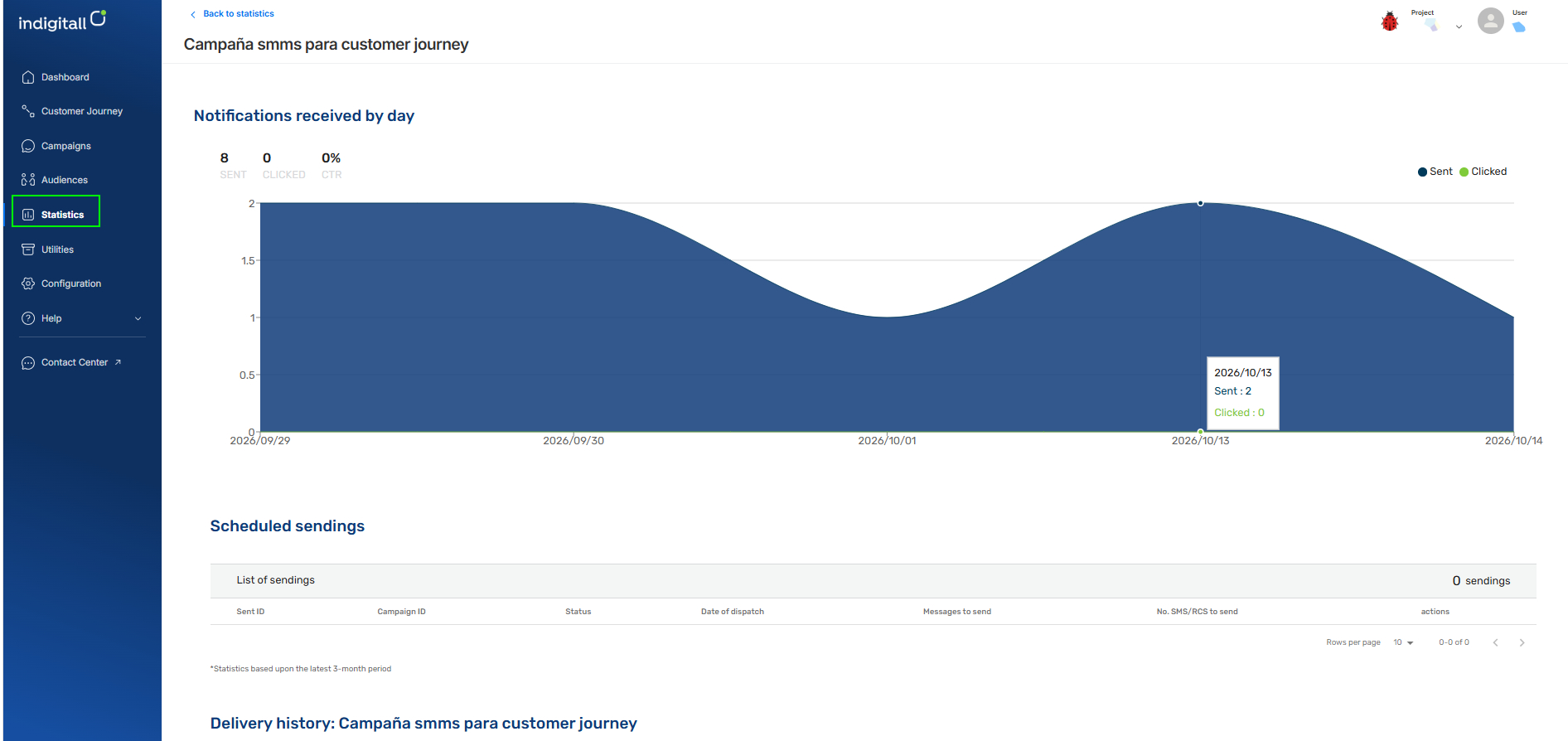Click the '0-0 of 0' pagination text
1568x741 pixels.
tap(1454, 642)
